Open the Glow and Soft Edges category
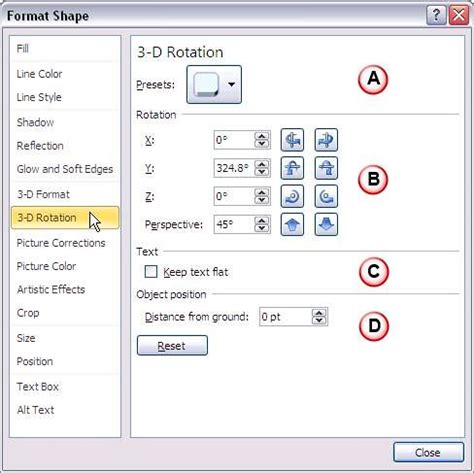Image resolution: width=474 pixels, height=473 pixels. click(x=65, y=169)
